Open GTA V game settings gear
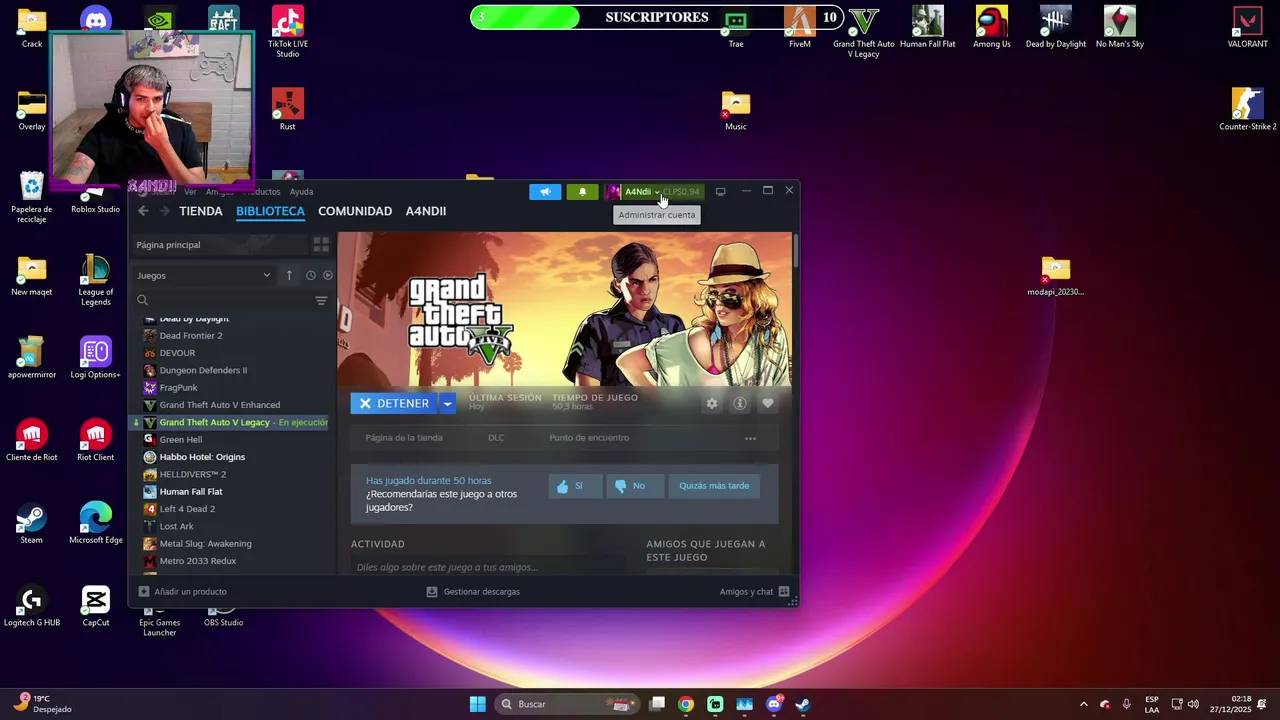1280x720 pixels. (712, 404)
